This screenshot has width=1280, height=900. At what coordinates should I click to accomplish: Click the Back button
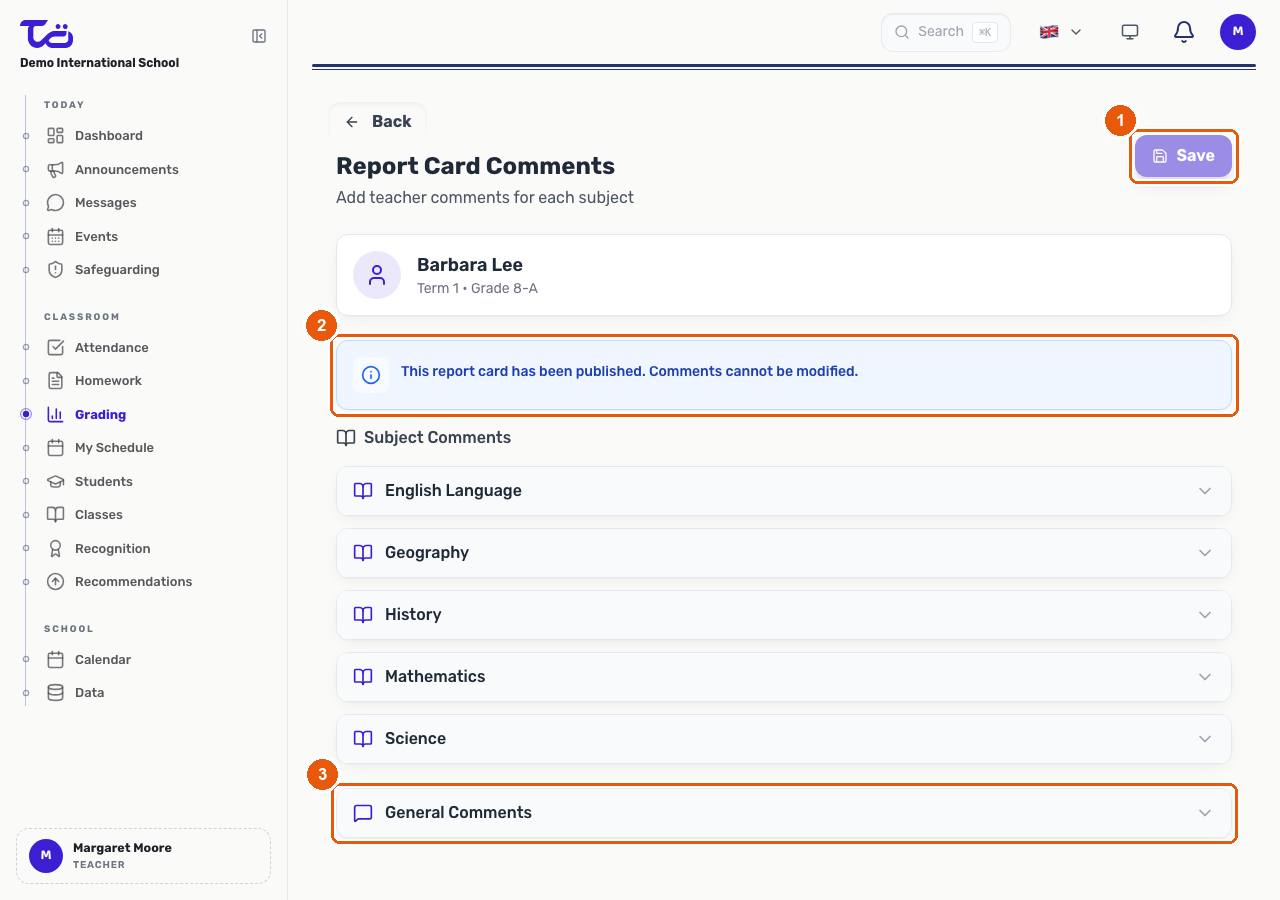[378, 121]
